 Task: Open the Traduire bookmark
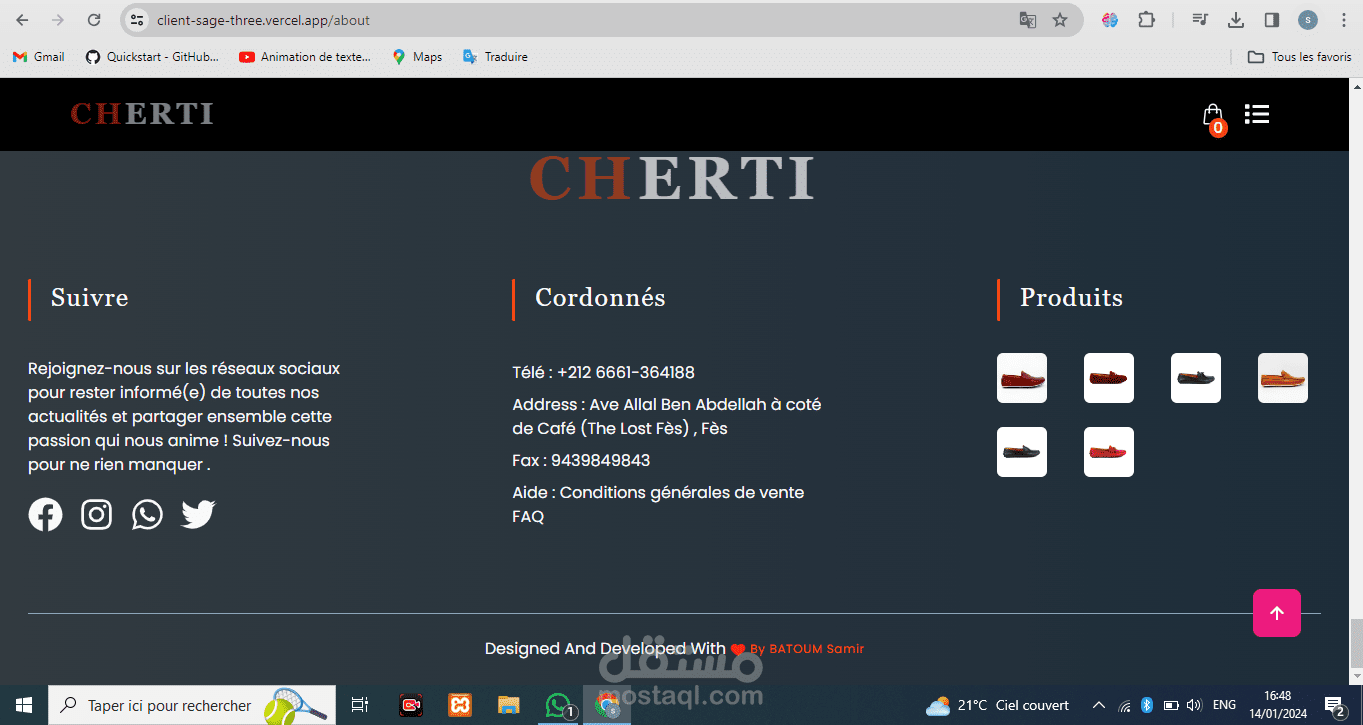495,57
